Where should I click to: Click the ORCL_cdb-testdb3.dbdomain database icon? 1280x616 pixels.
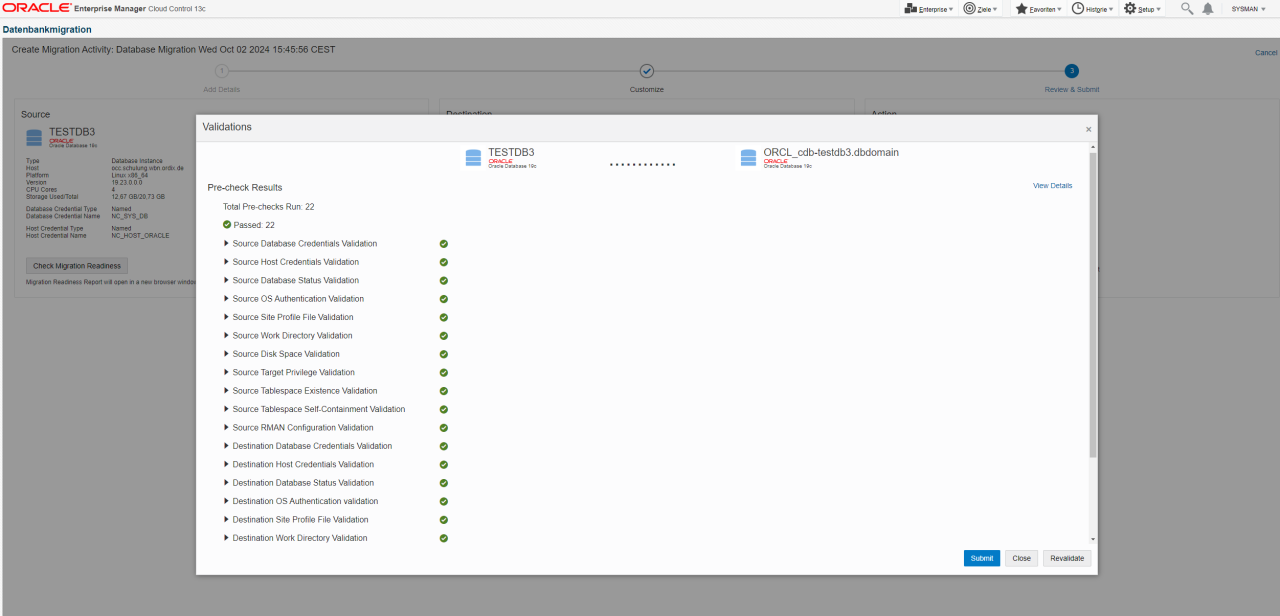pyautogui.click(x=748, y=158)
